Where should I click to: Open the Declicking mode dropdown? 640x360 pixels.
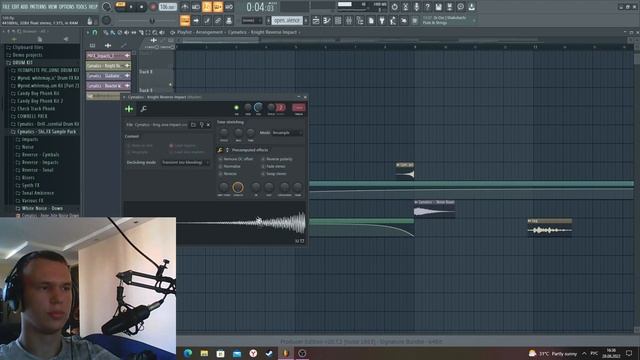[x=185, y=162]
